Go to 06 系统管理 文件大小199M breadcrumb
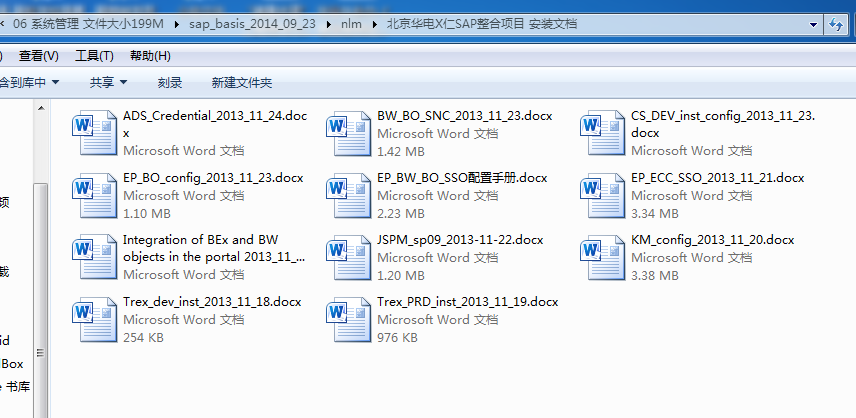The height and width of the screenshot is (418, 856). (x=88, y=24)
